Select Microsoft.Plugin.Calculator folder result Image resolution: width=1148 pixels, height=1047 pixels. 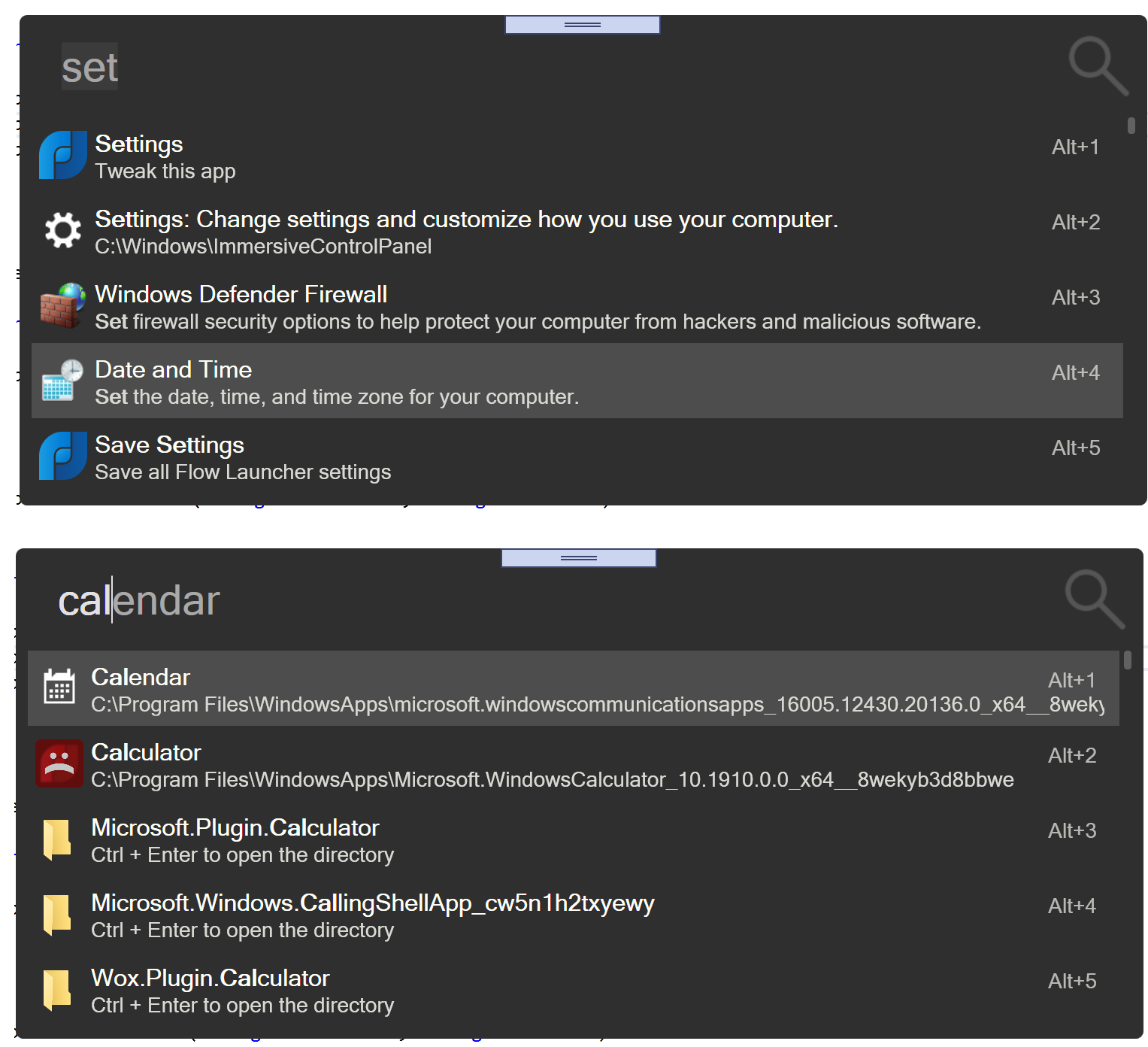pyautogui.click(x=574, y=839)
